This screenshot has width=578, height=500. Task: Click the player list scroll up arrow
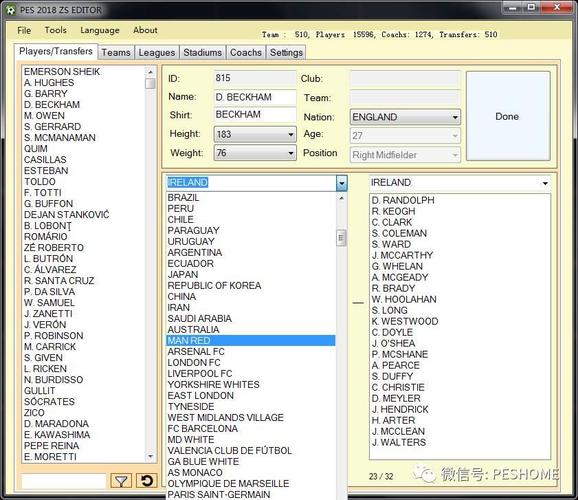coord(150,72)
